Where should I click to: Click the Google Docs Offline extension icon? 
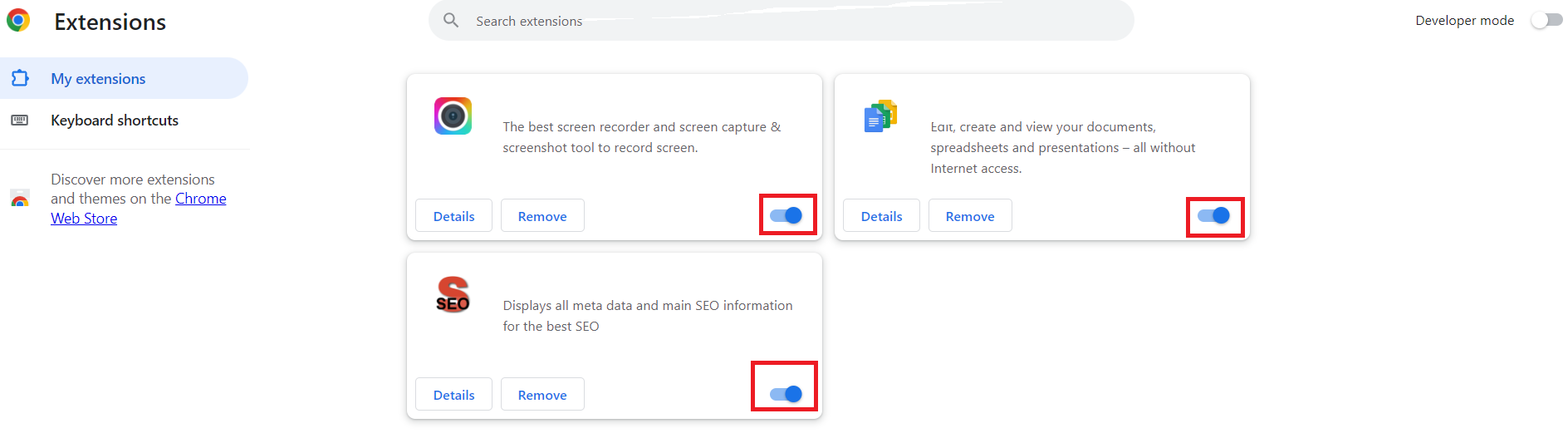click(x=880, y=116)
